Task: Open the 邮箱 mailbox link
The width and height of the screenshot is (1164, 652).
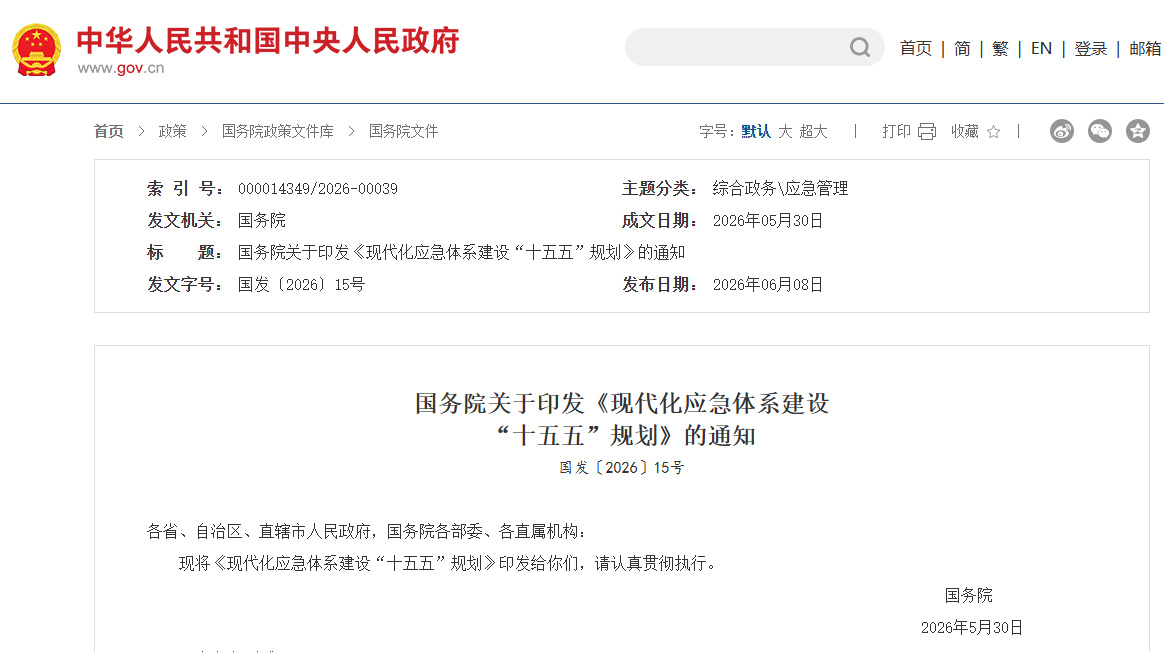Action: [x=1145, y=48]
